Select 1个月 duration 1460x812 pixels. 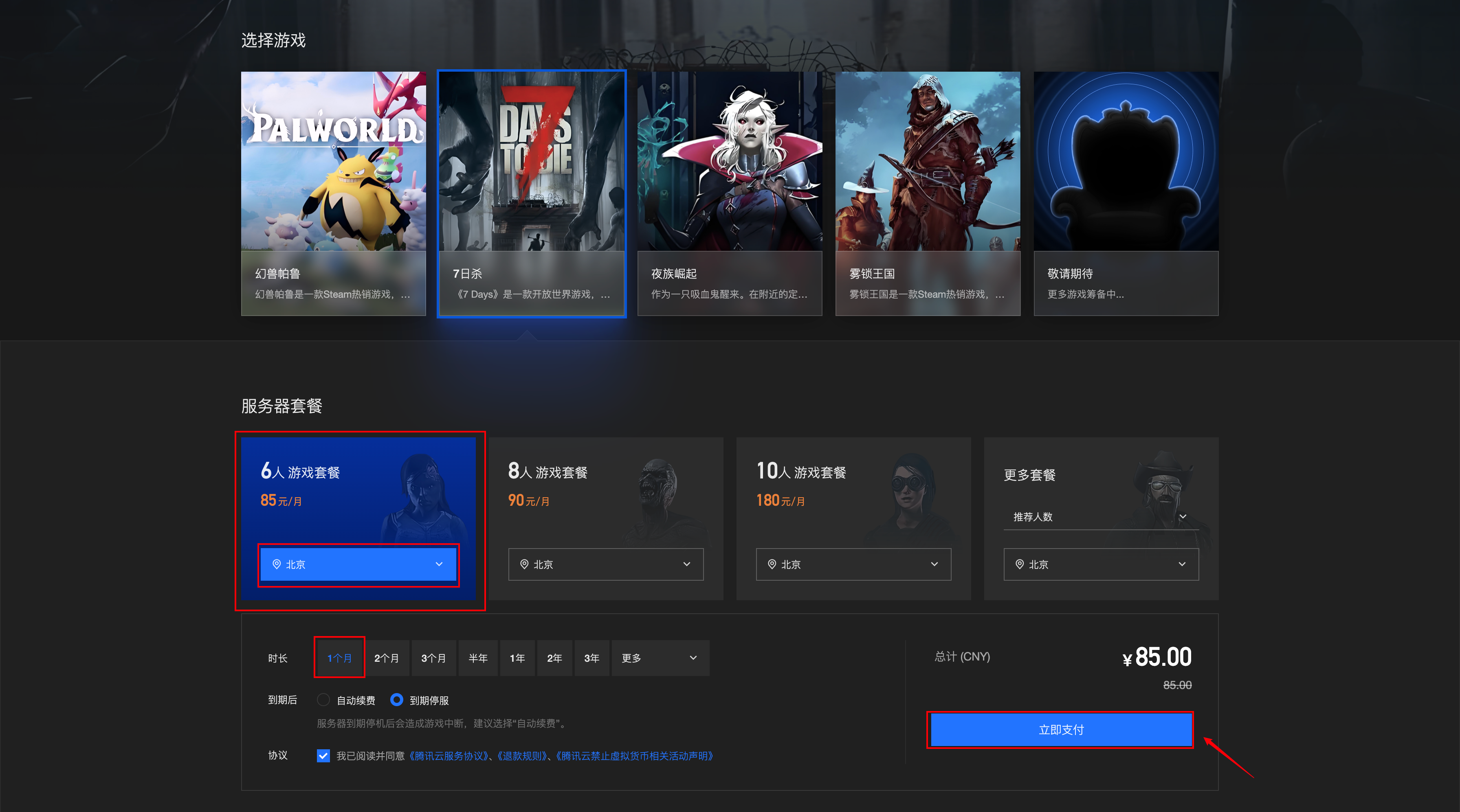(339, 658)
